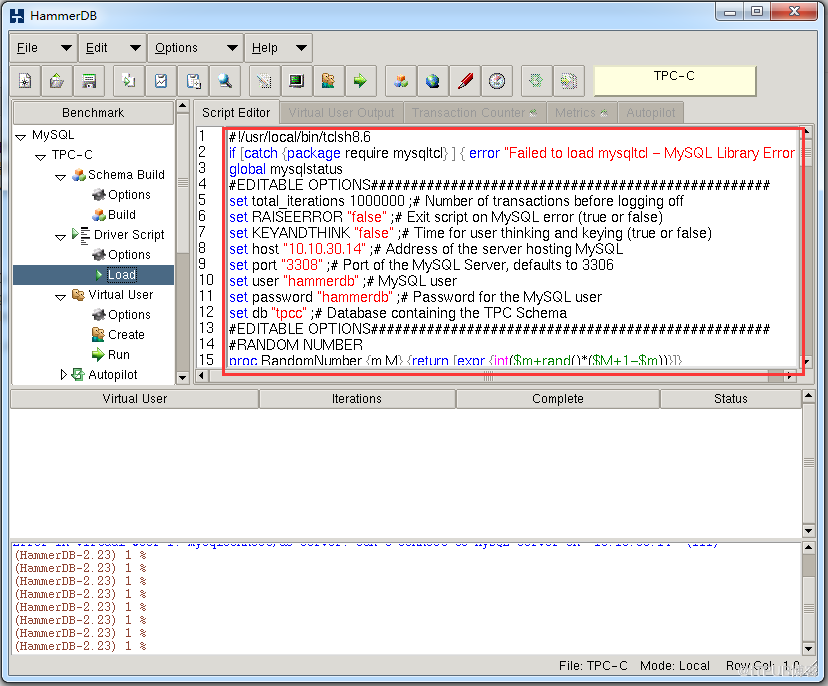Click the Status column header
The width and height of the screenshot is (828, 686).
point(731,399)
